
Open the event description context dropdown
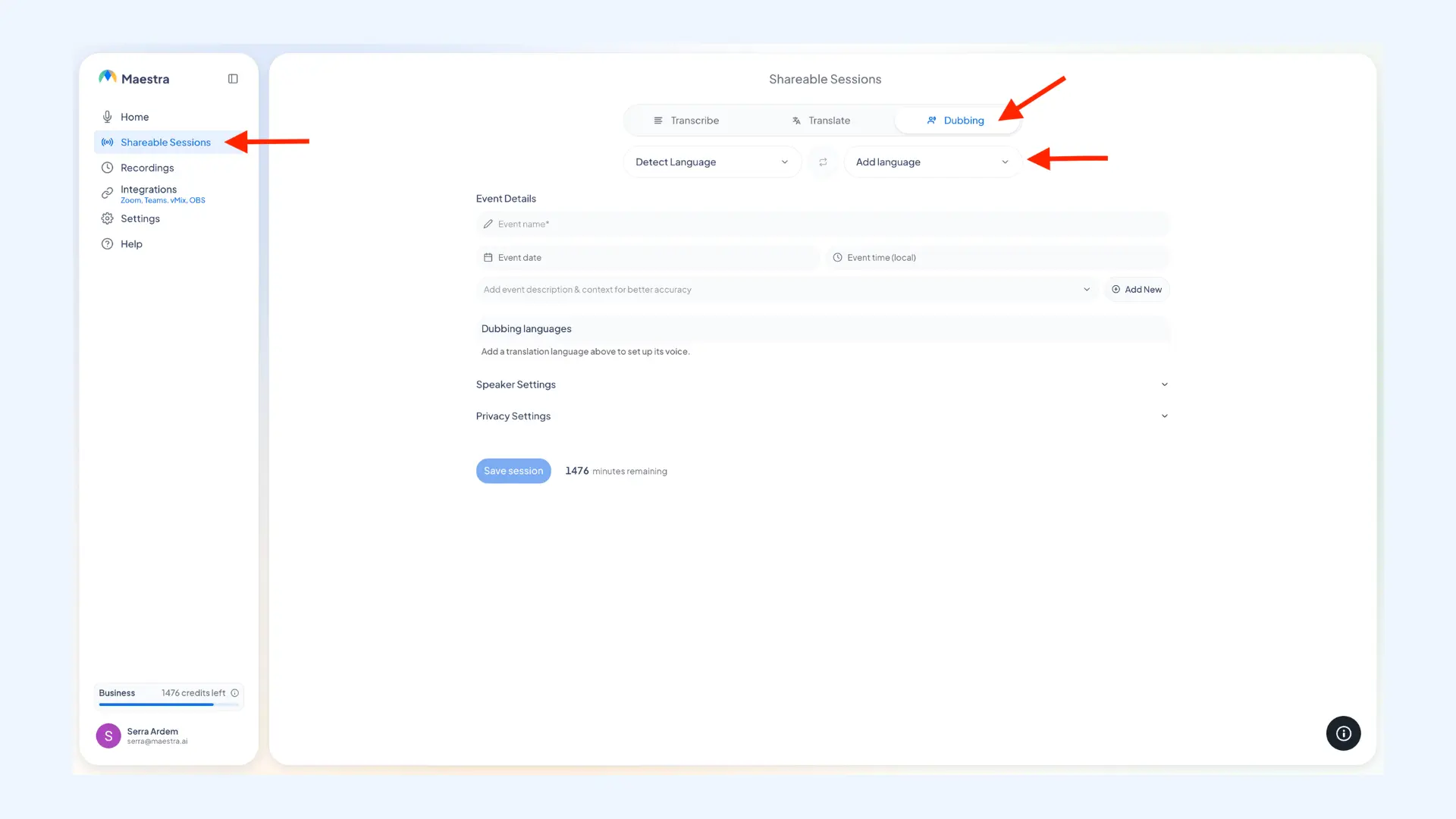point(786,290)
